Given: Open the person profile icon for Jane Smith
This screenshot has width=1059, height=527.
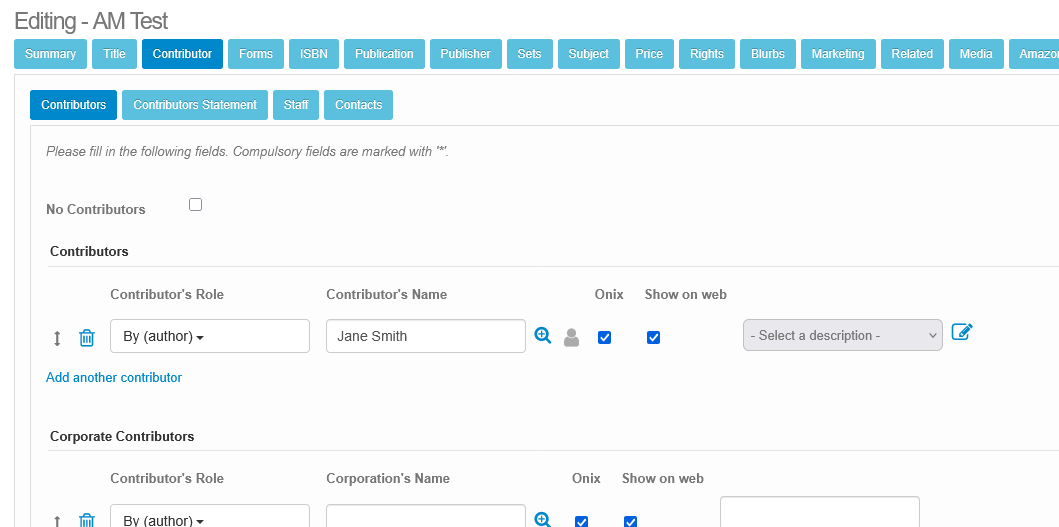Looking at the screenshot, I should pyautogui.click(x=571, y=337).
